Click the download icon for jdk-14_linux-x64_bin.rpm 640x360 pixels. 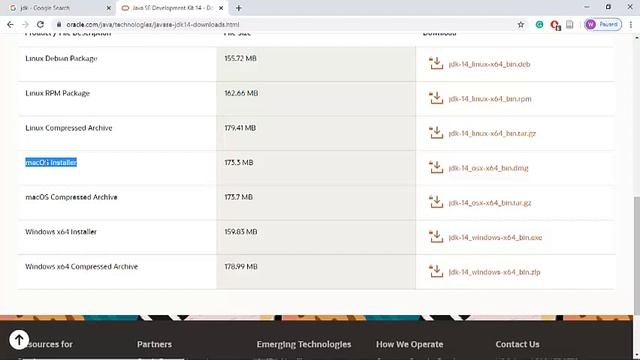pyautogui.click(x=436, y=98)
